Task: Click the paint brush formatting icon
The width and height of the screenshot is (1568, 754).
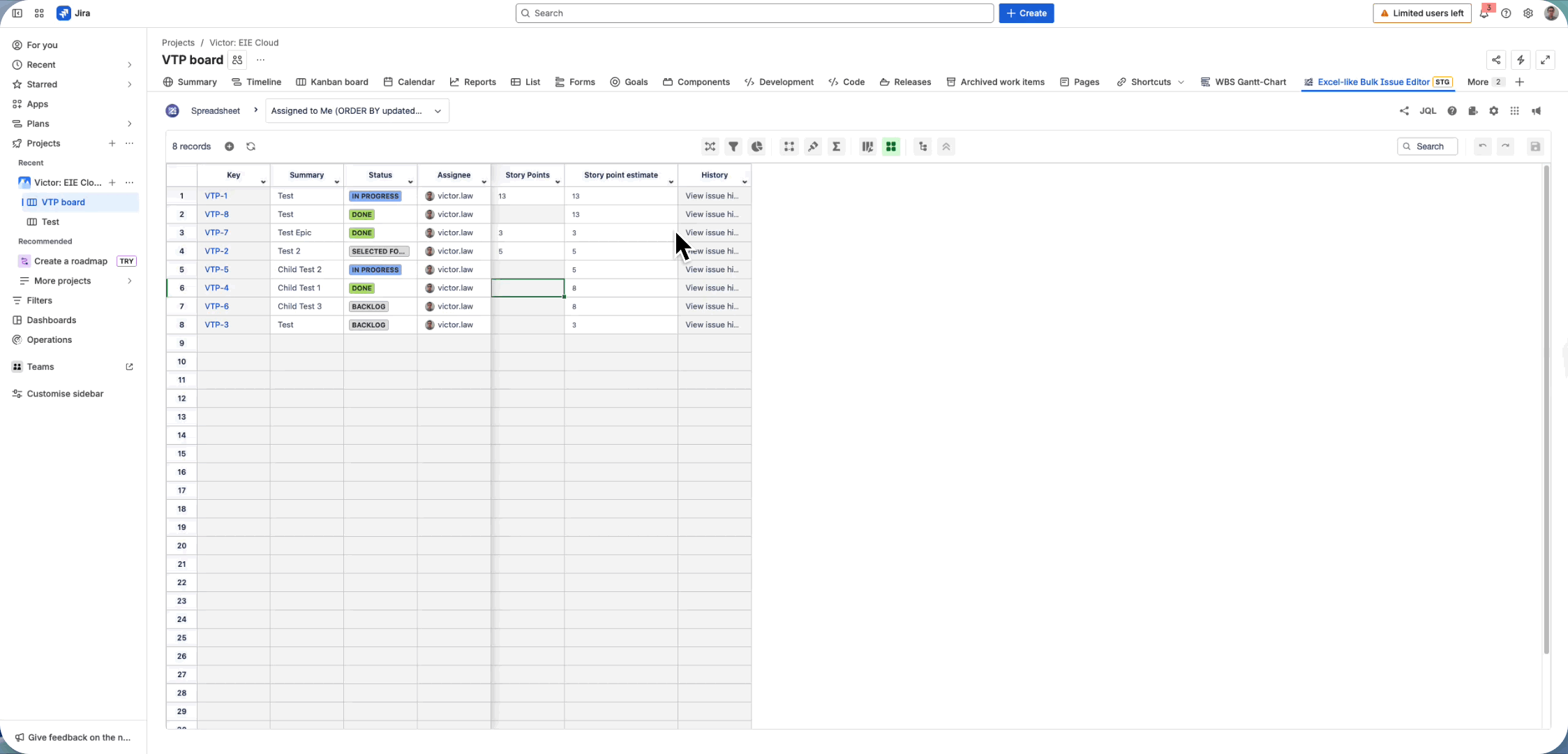Action: tap(813, 147)
